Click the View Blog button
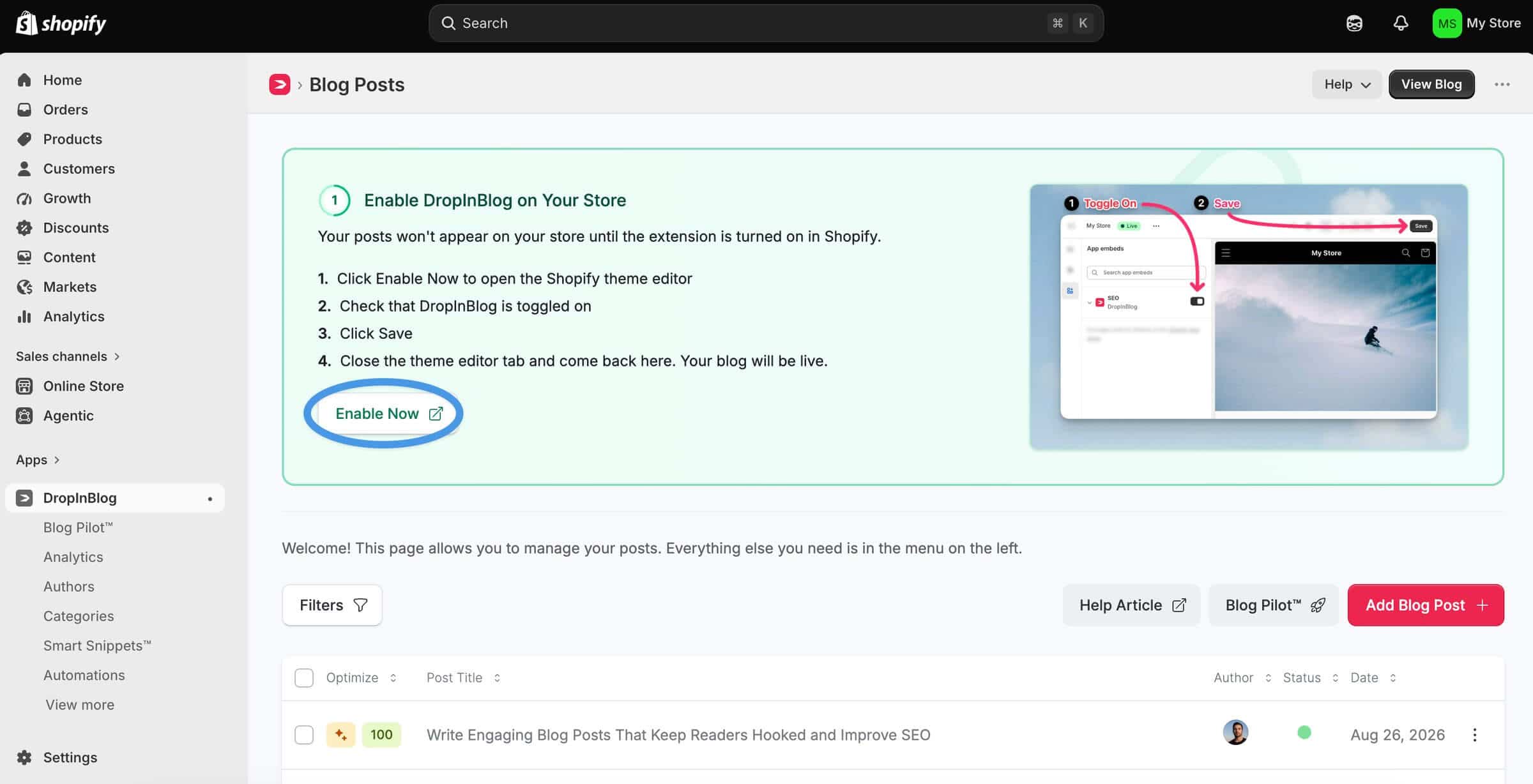This screenshot has width=1533, height=784. pos(1431,84)
